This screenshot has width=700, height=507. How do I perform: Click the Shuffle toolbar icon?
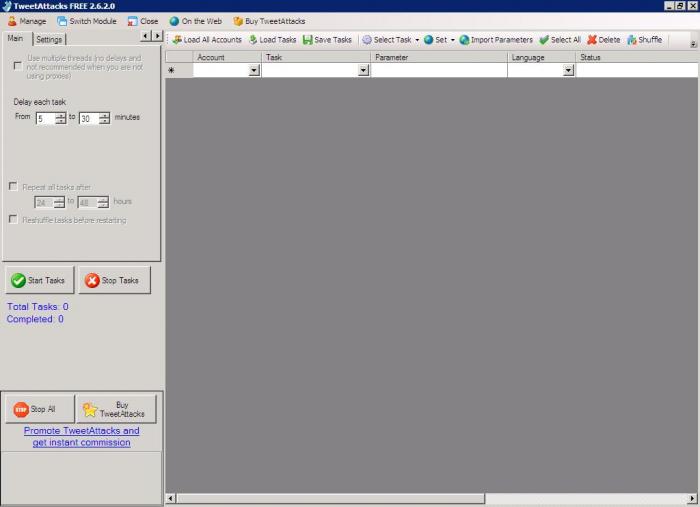click(x=632, y=40)
